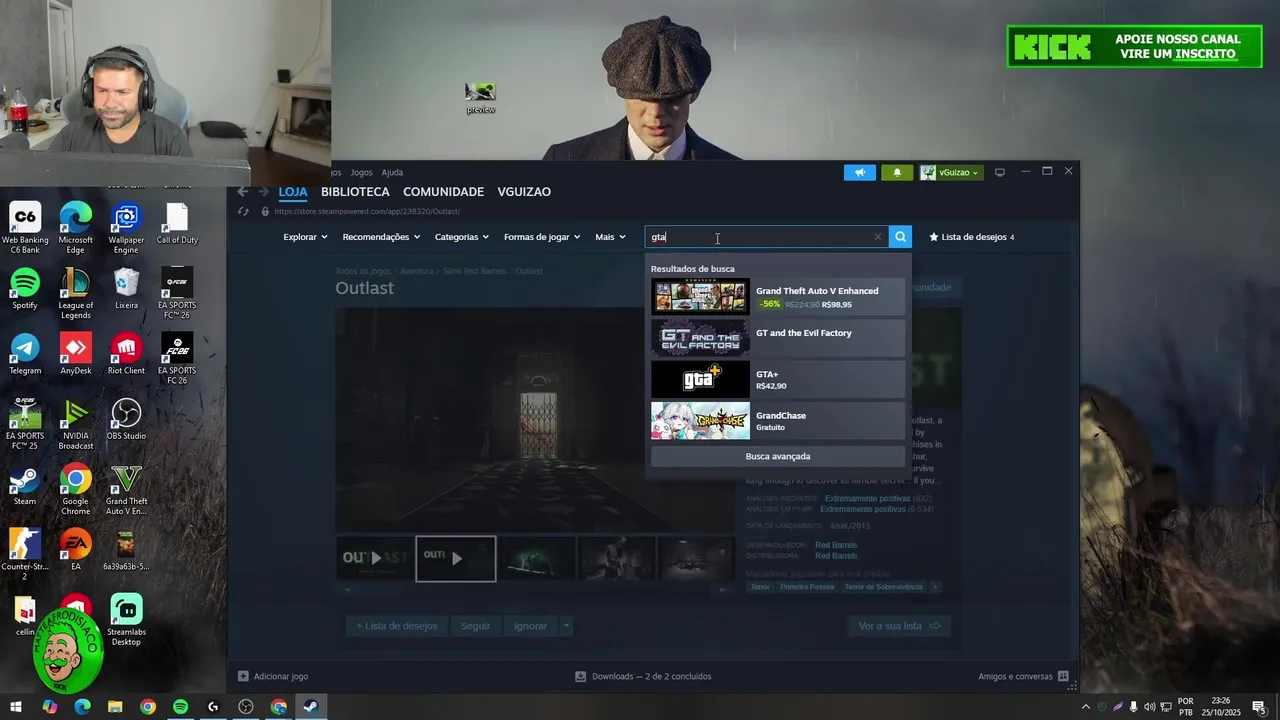Screen dimensions: 1280x720
Task: Select GT and the Evil Factory result
Action: (x=777, y=338)
